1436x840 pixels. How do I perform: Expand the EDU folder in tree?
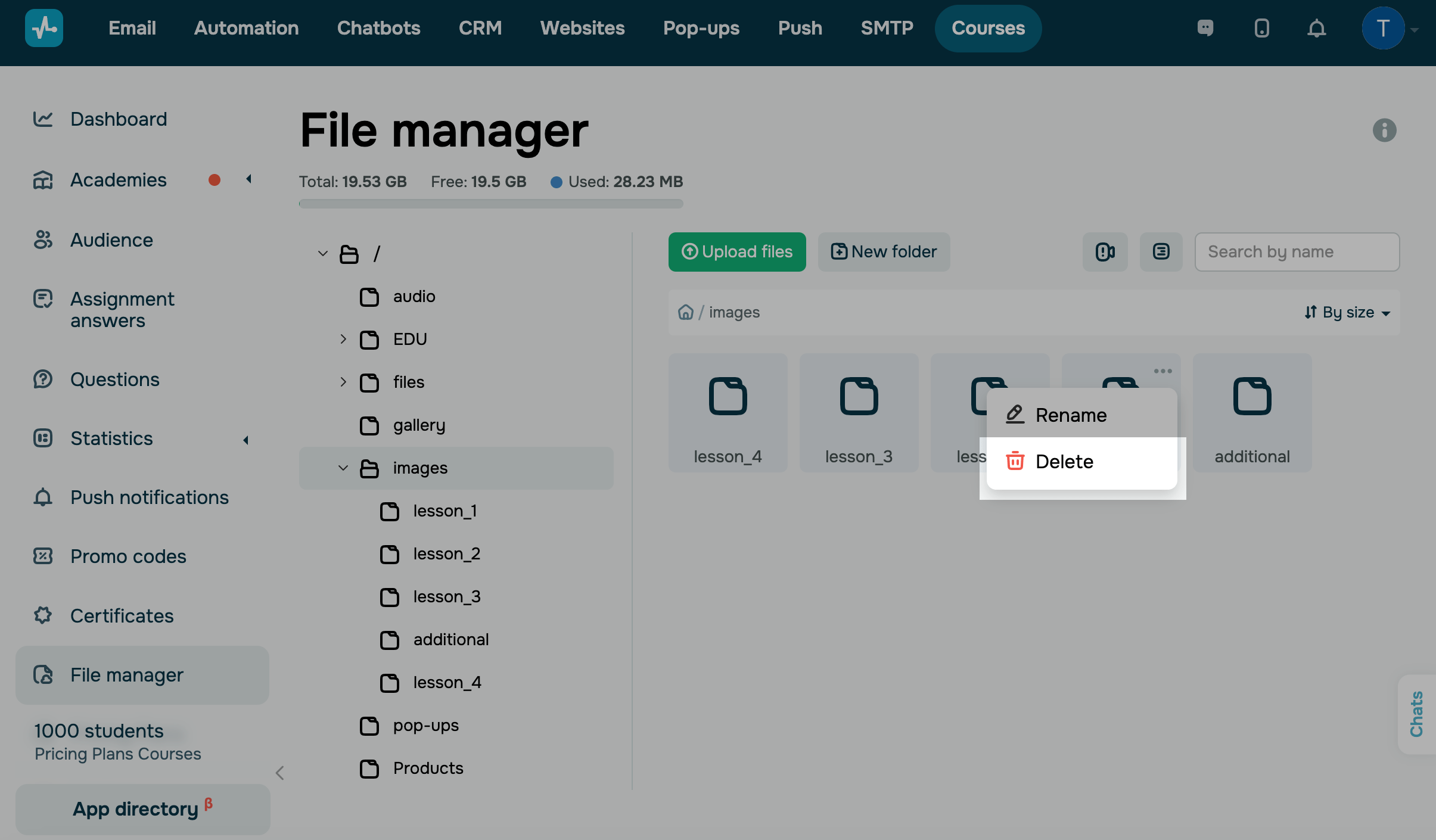pos(343,339)
